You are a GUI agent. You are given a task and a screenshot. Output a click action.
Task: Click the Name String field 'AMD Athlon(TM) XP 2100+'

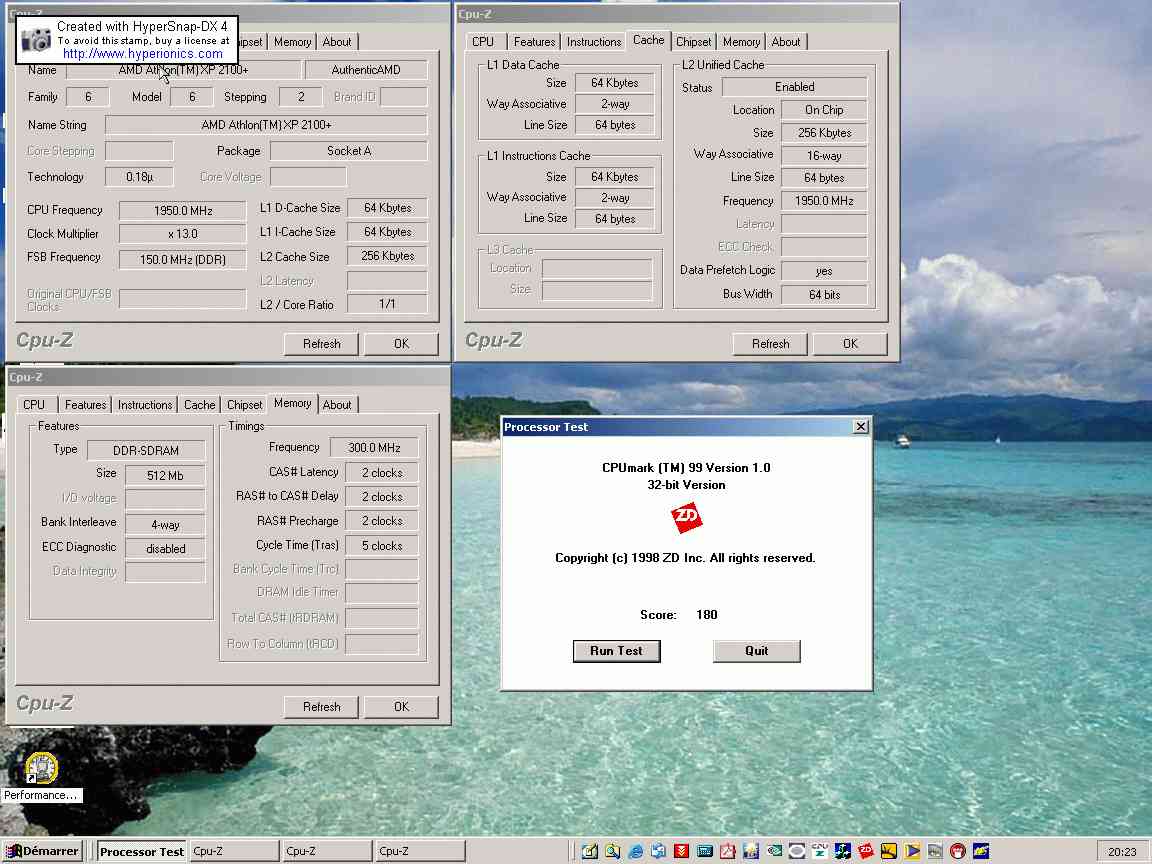(266, 125)
